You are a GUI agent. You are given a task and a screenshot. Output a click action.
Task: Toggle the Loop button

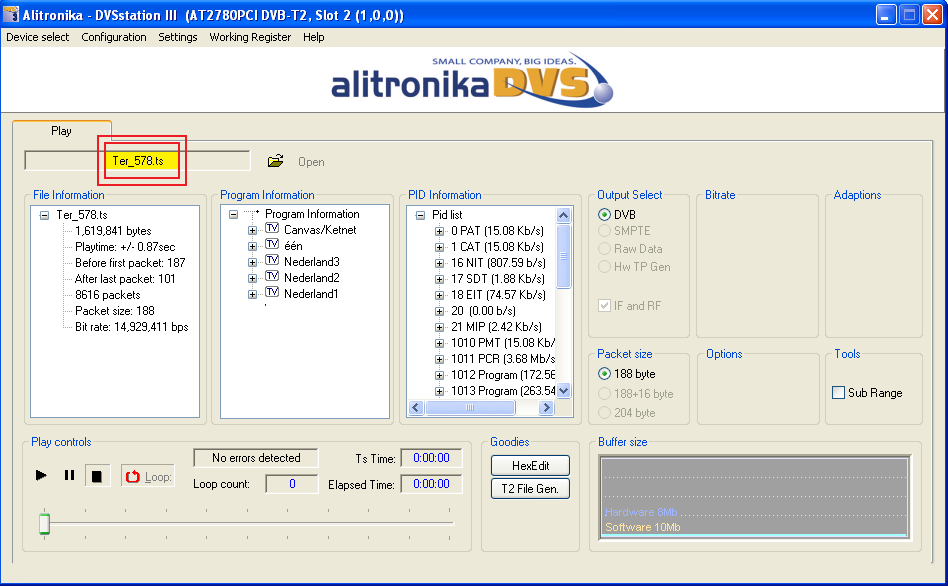click(x=148, y=477)
